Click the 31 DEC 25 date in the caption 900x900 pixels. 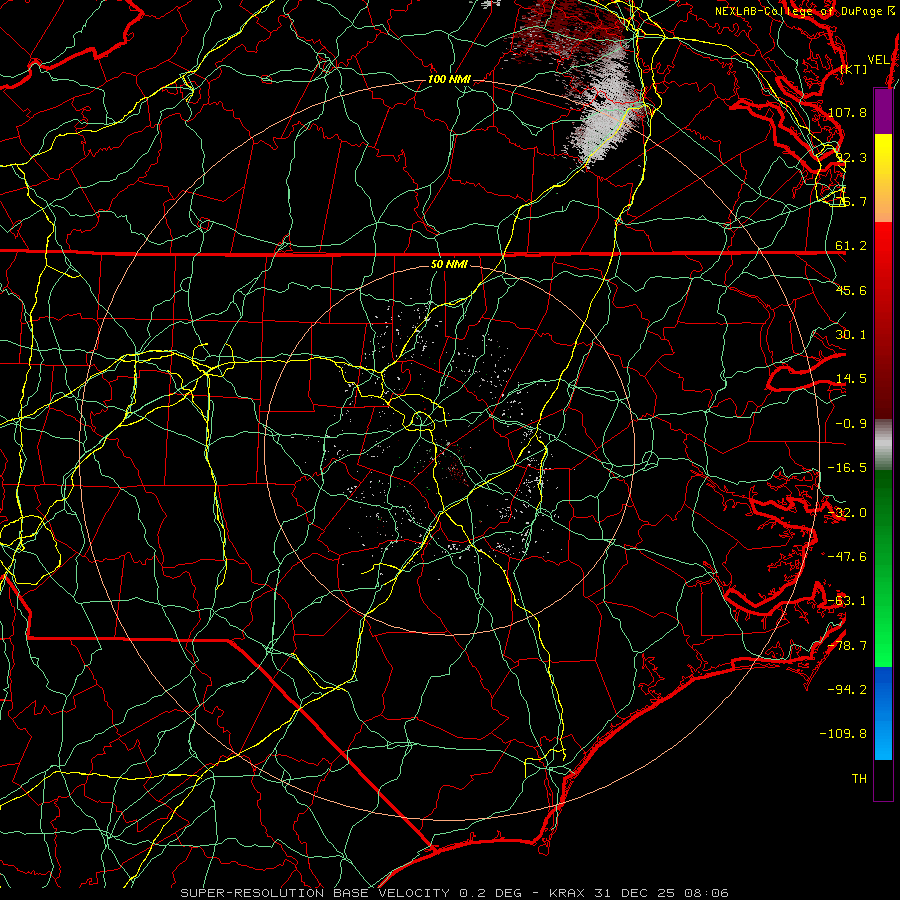click(x=634, y=893)
